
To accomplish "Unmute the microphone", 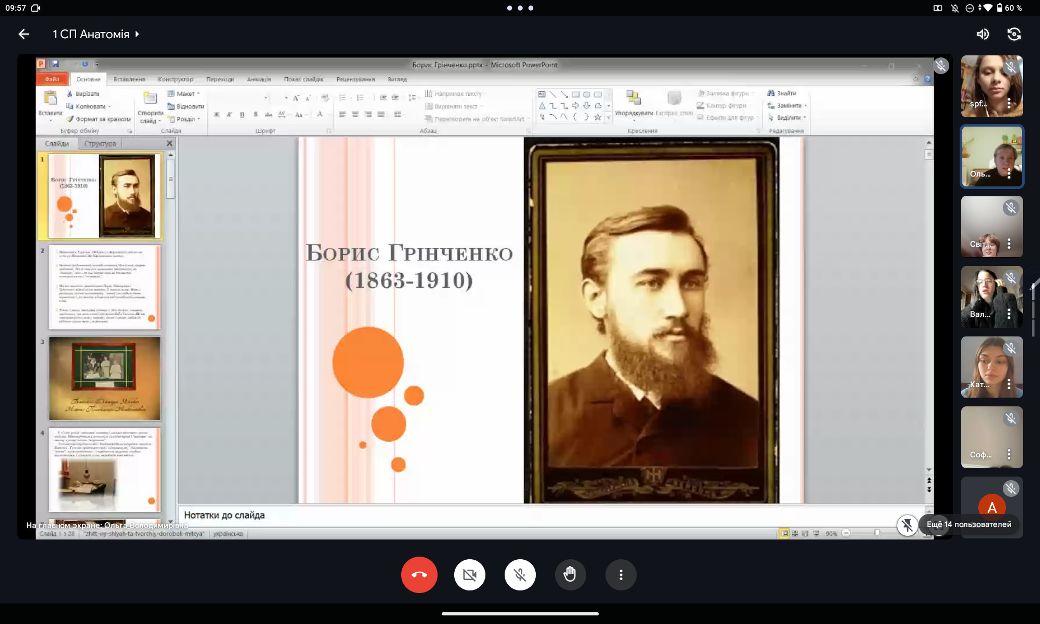I will coord(519,575).
